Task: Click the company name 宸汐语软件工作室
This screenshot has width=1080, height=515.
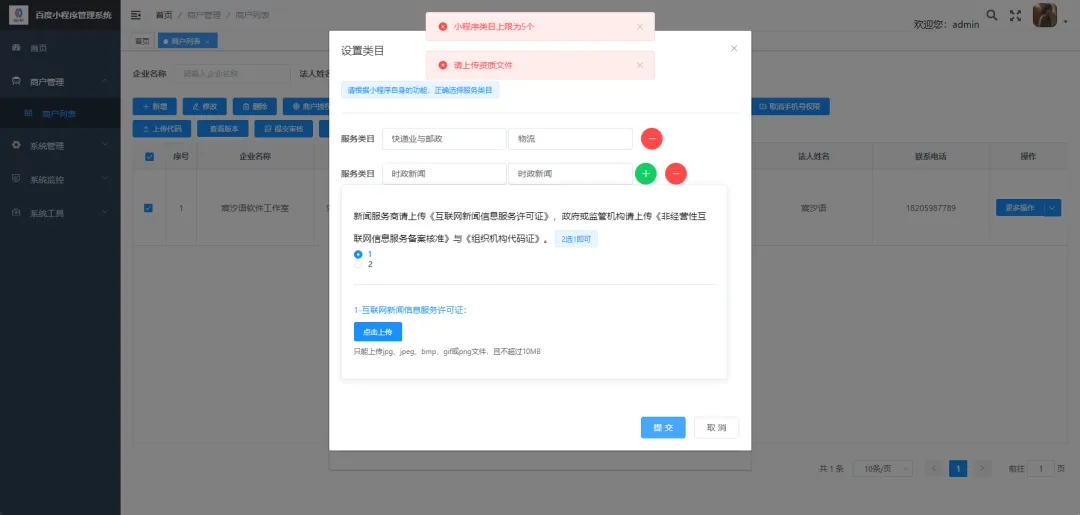Action: pyautogui.click(x=254, y=208)
